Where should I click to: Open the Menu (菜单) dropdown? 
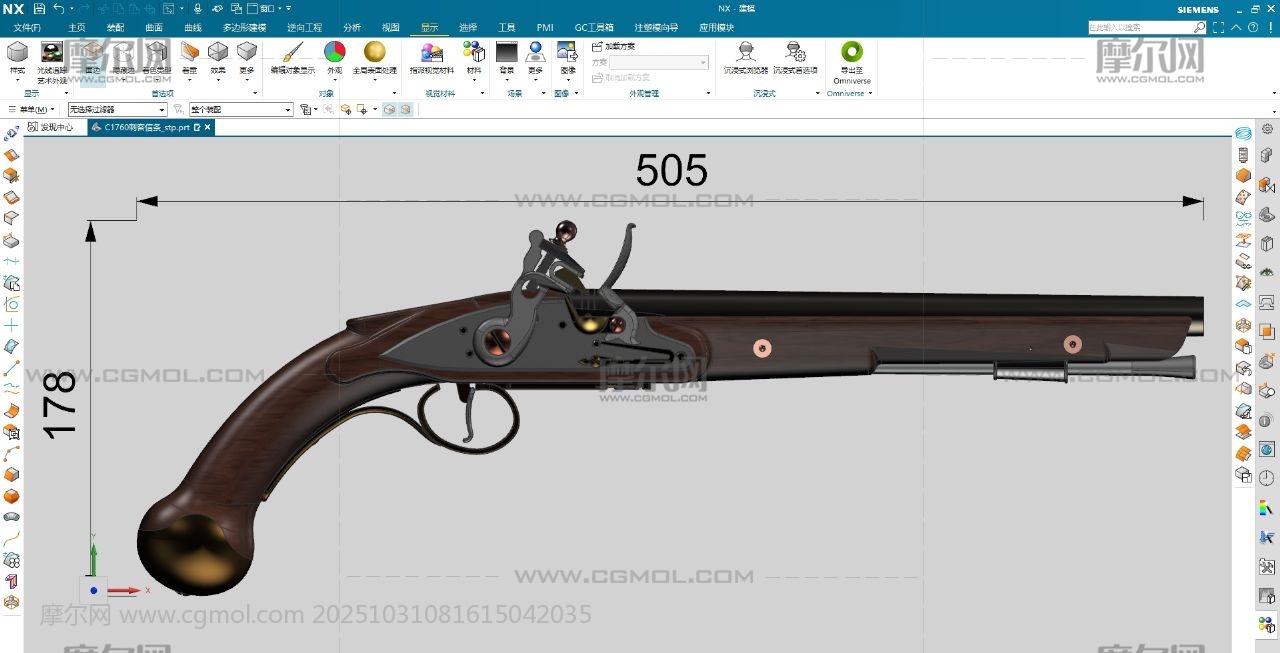tap(32, 110)
